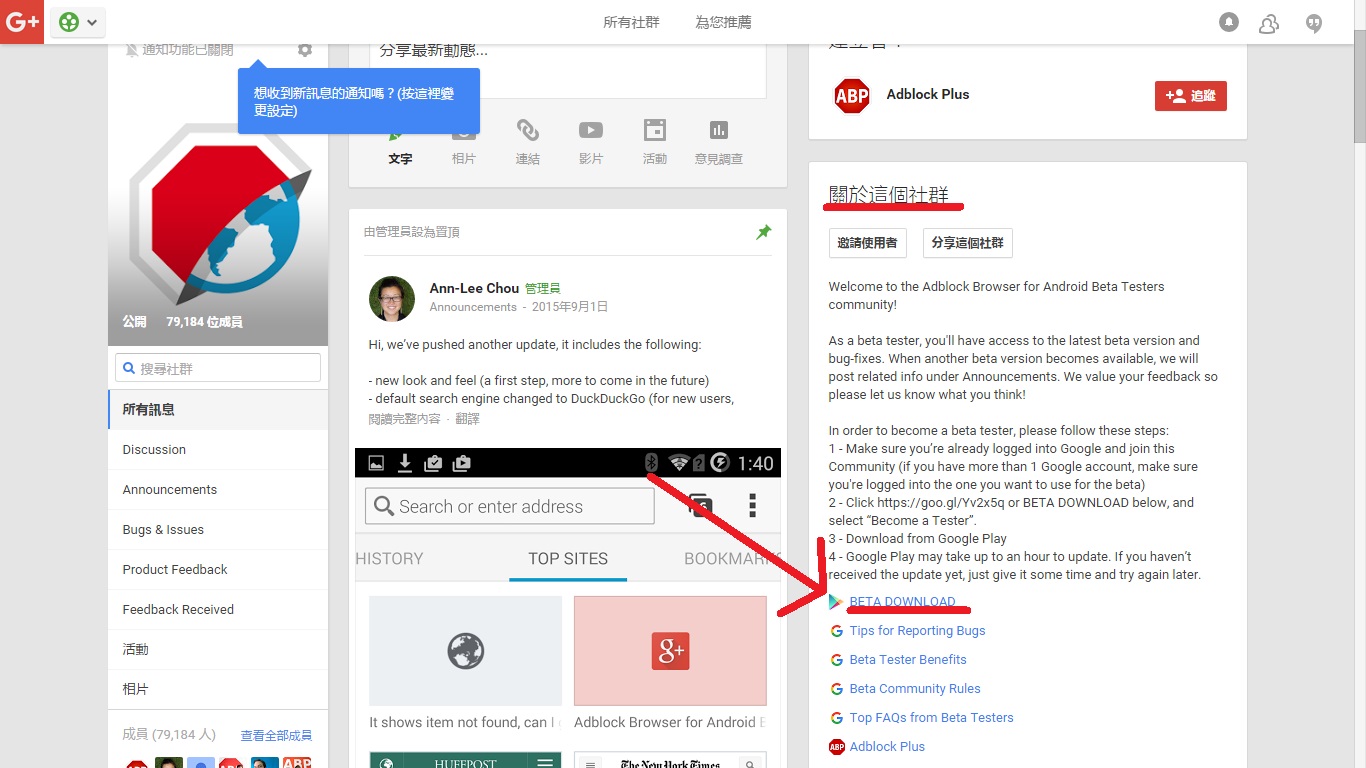Open the Product Feedback category
Screen dimensions: 1366x768
click(x=218, y=569)
